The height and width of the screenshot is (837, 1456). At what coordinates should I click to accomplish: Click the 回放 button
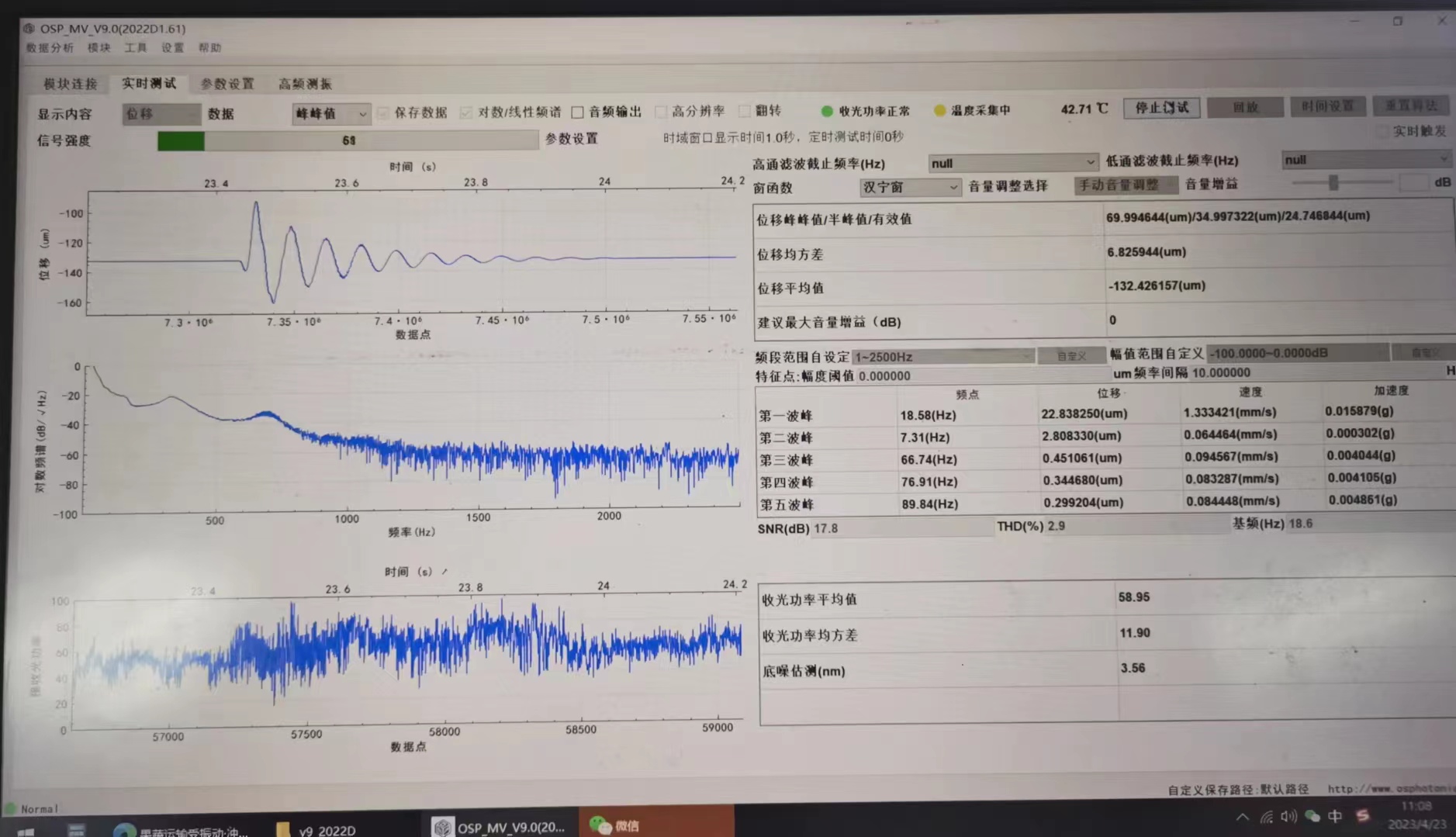pyautogui.click(x=1245, y=107)
